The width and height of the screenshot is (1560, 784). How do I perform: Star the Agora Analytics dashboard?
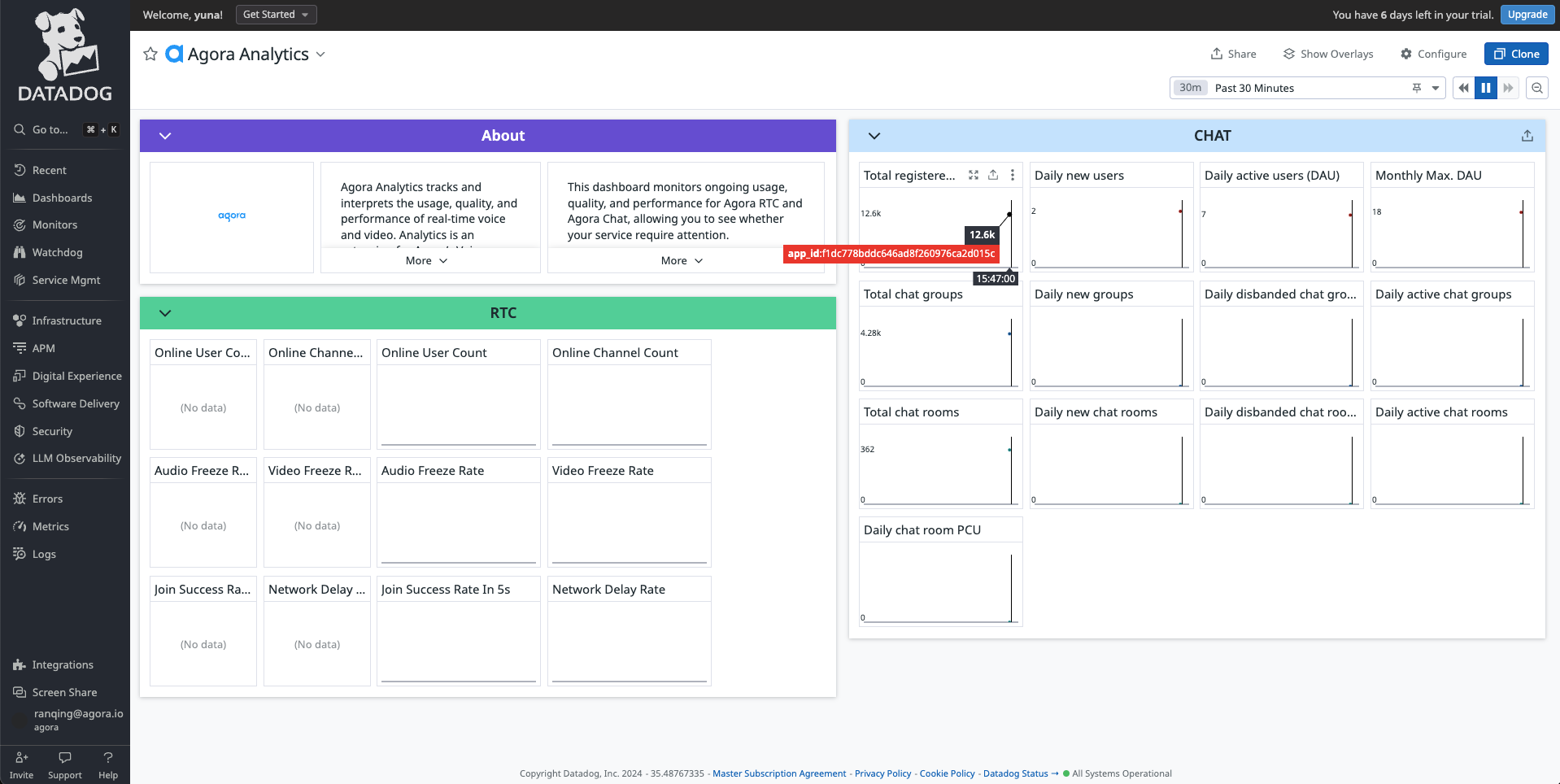(x=150, y=54)
